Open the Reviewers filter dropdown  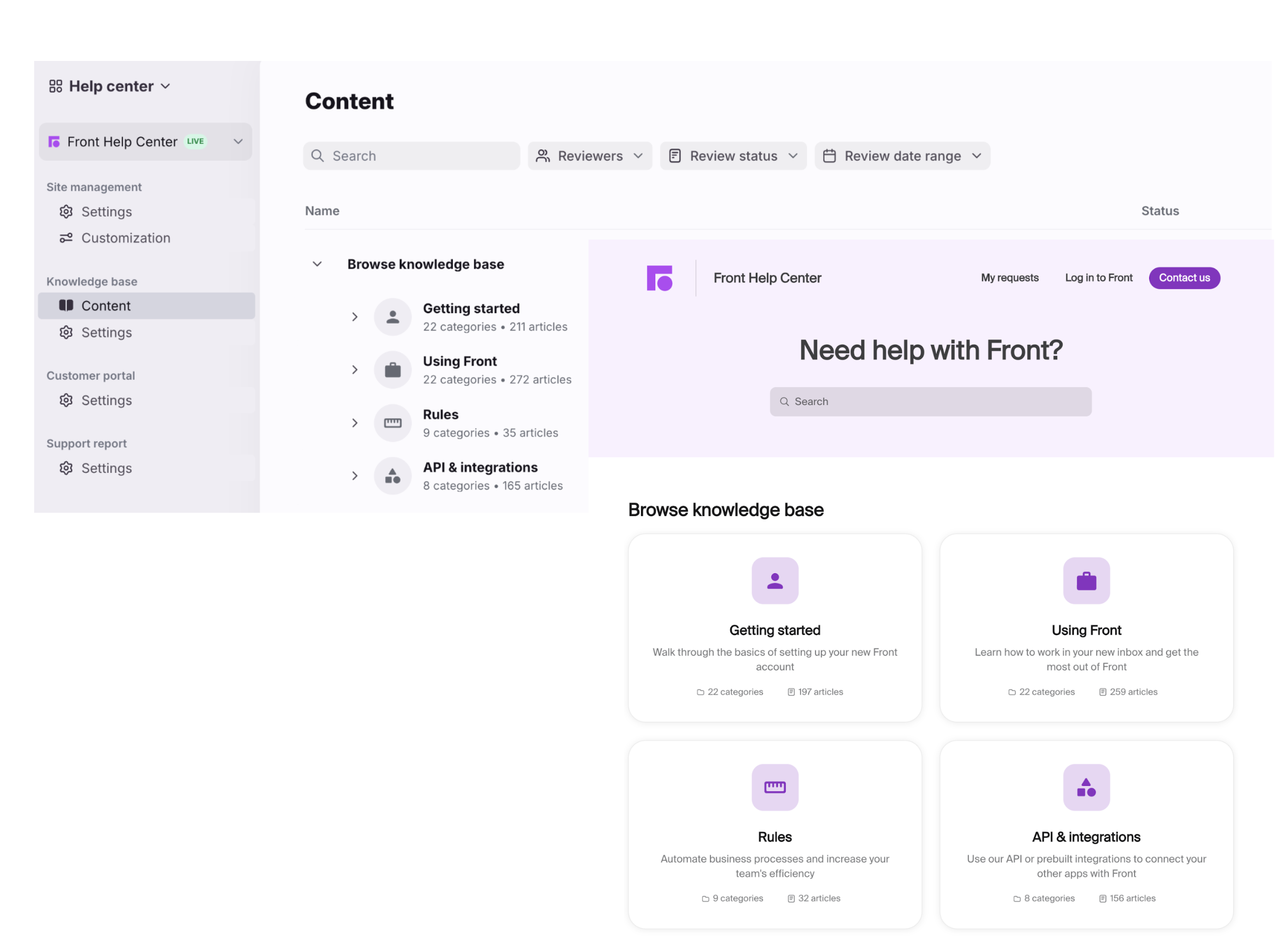pos(590,156)
